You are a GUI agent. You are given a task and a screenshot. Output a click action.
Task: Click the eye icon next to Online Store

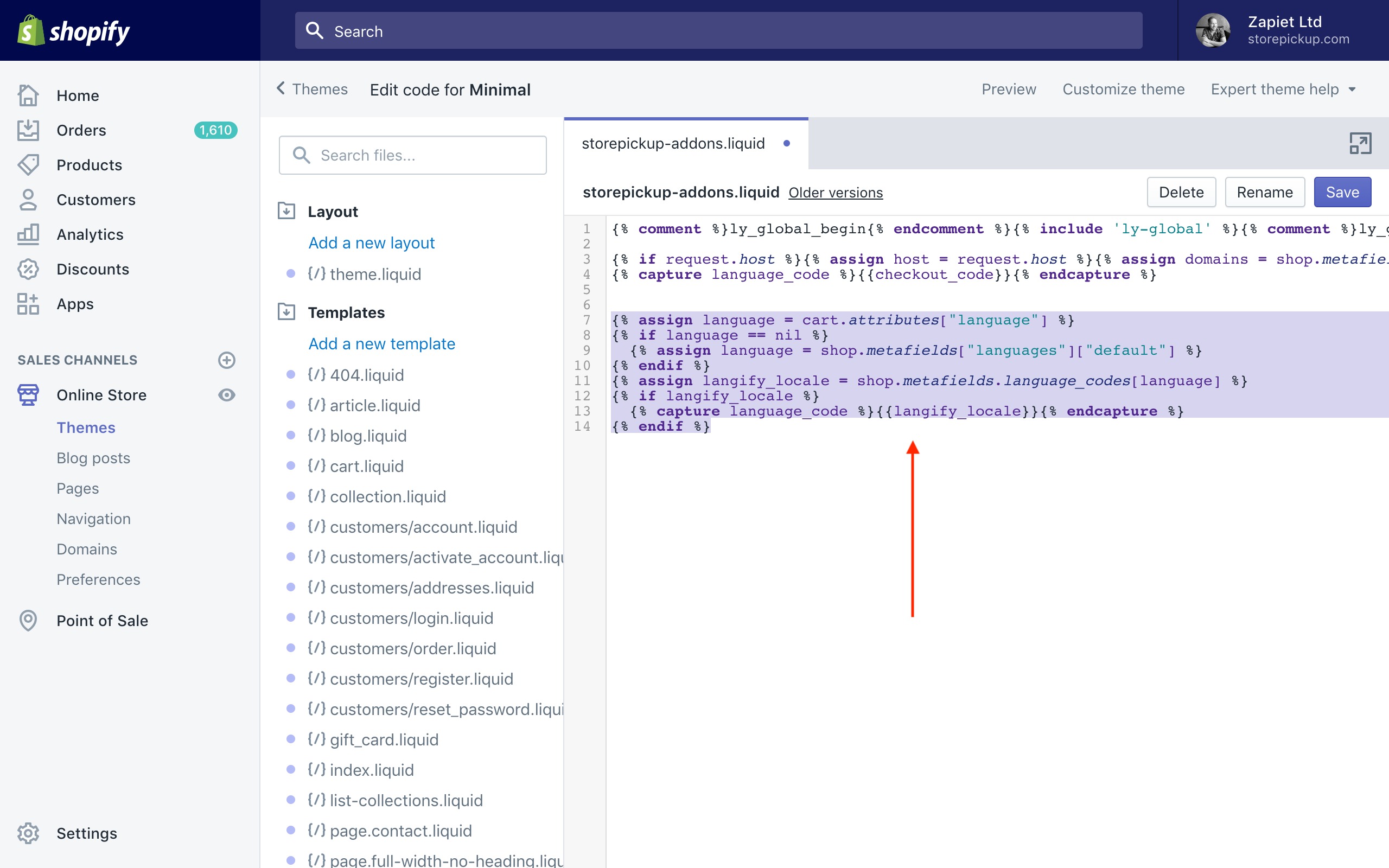tap(227, 395)
